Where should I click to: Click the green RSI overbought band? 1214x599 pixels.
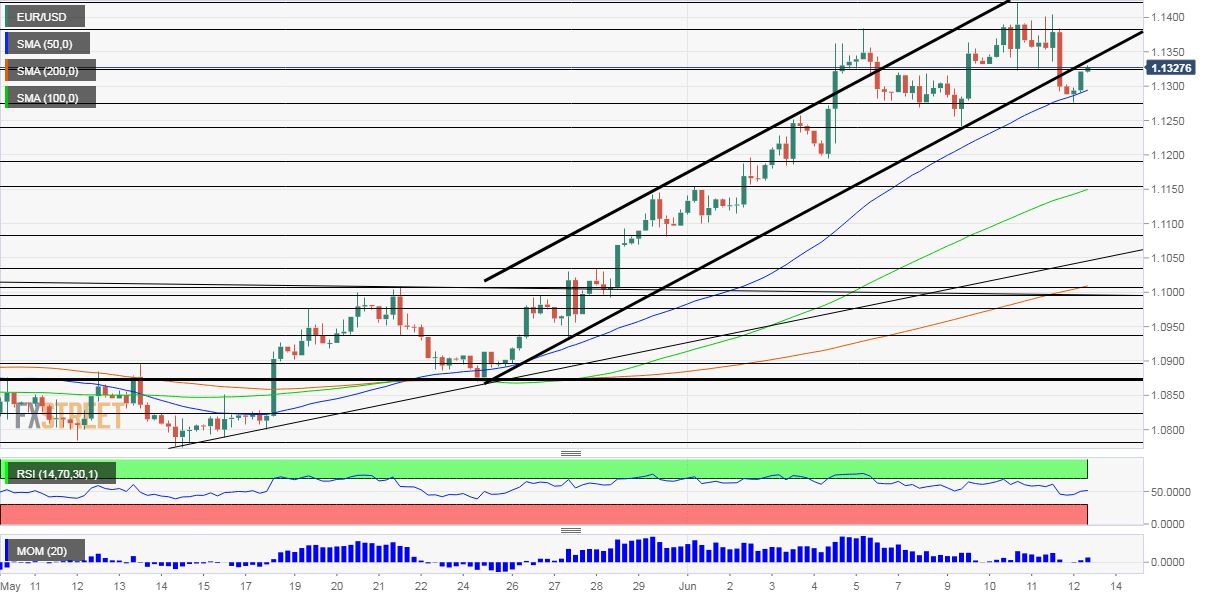coord(600,468)
